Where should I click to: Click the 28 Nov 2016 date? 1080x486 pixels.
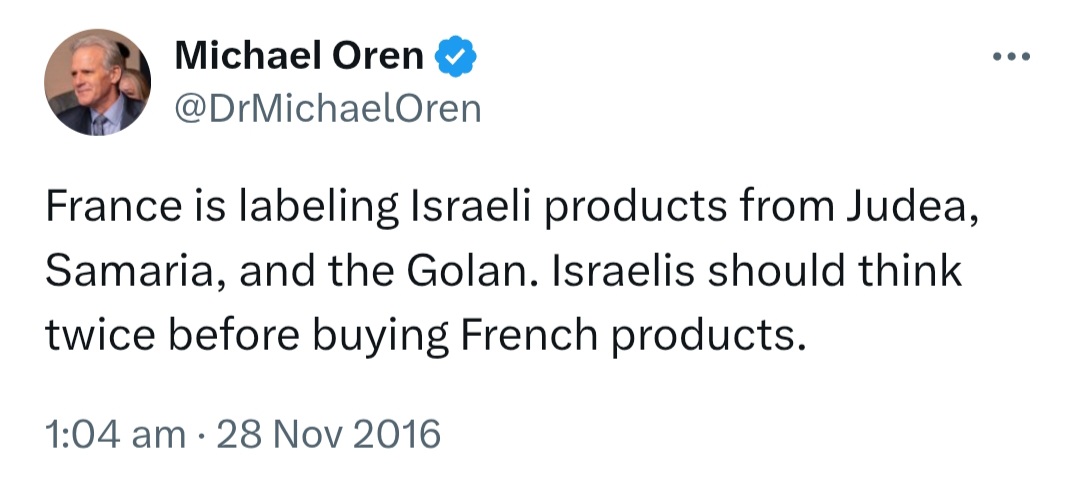(x=329, y=435)
